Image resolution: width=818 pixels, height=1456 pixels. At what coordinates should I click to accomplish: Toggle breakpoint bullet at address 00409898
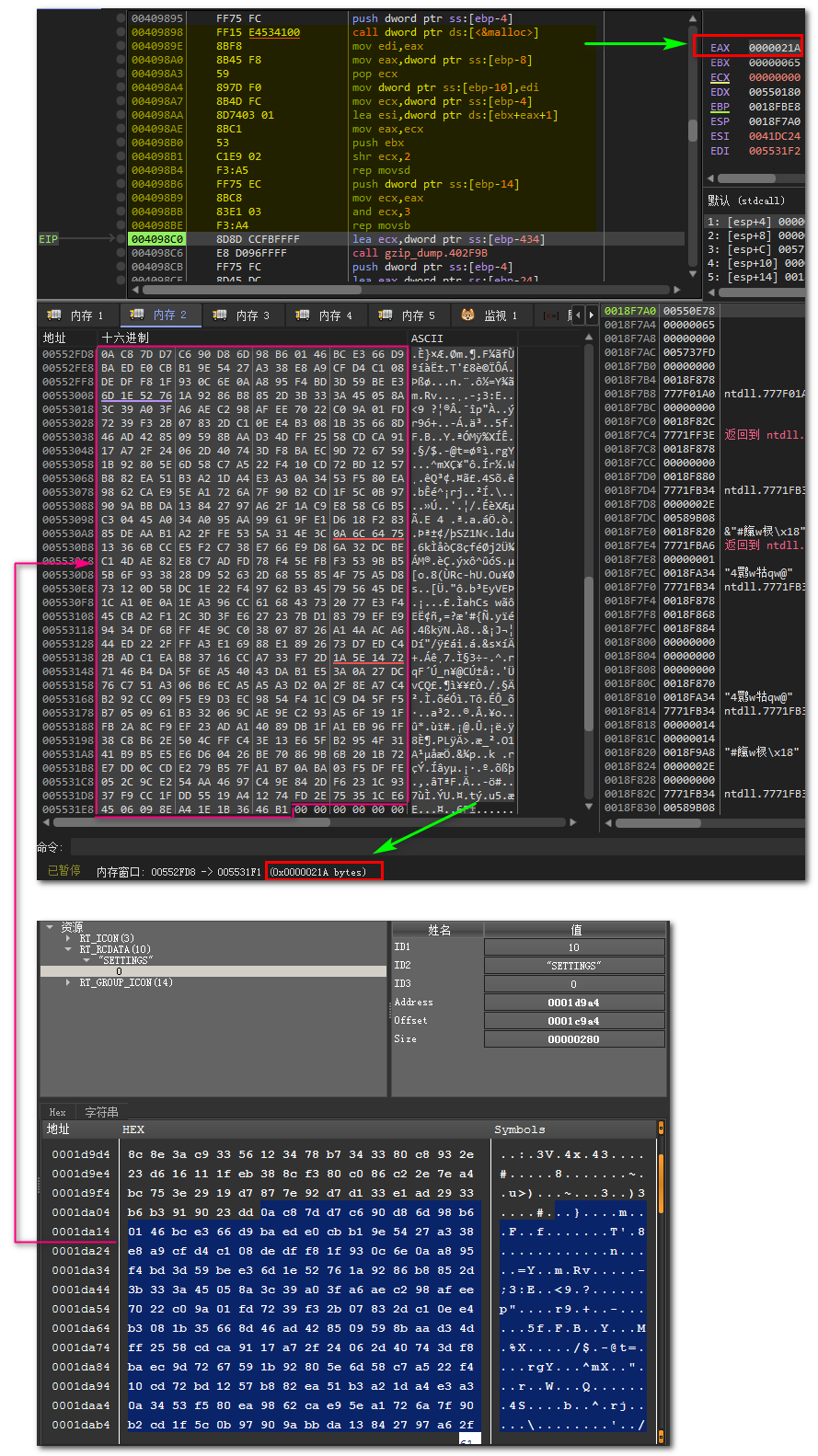(x=121, y=32)
